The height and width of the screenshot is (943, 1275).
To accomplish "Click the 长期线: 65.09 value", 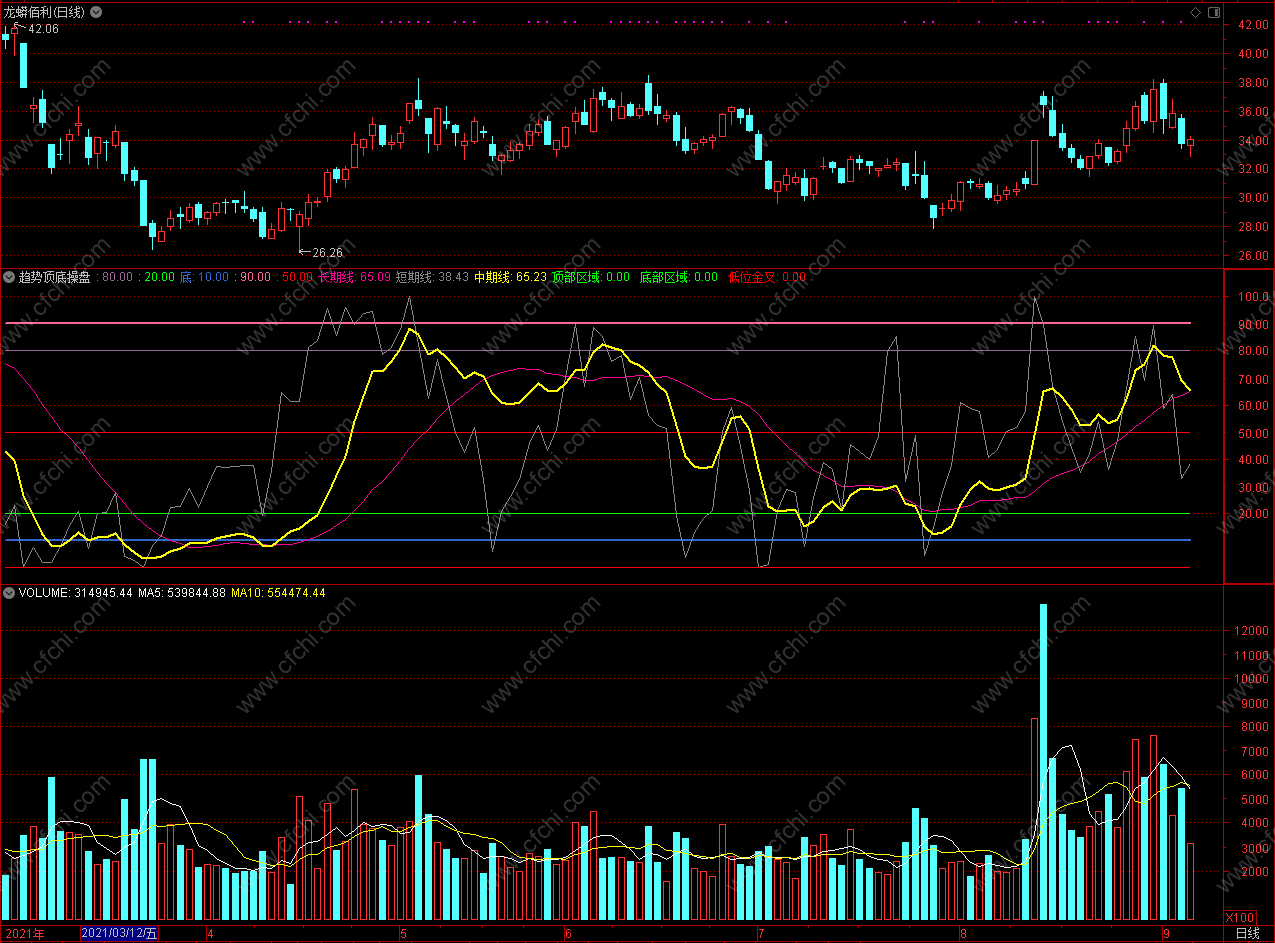I will [354, 277].
